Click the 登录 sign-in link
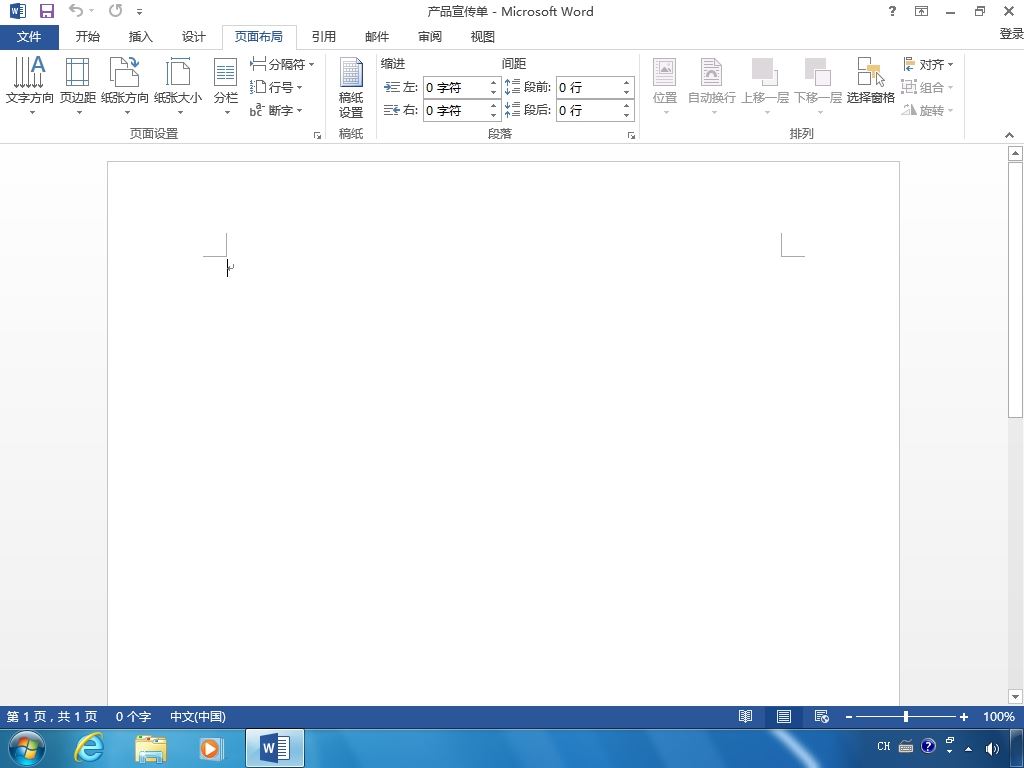 point(1012,34)
